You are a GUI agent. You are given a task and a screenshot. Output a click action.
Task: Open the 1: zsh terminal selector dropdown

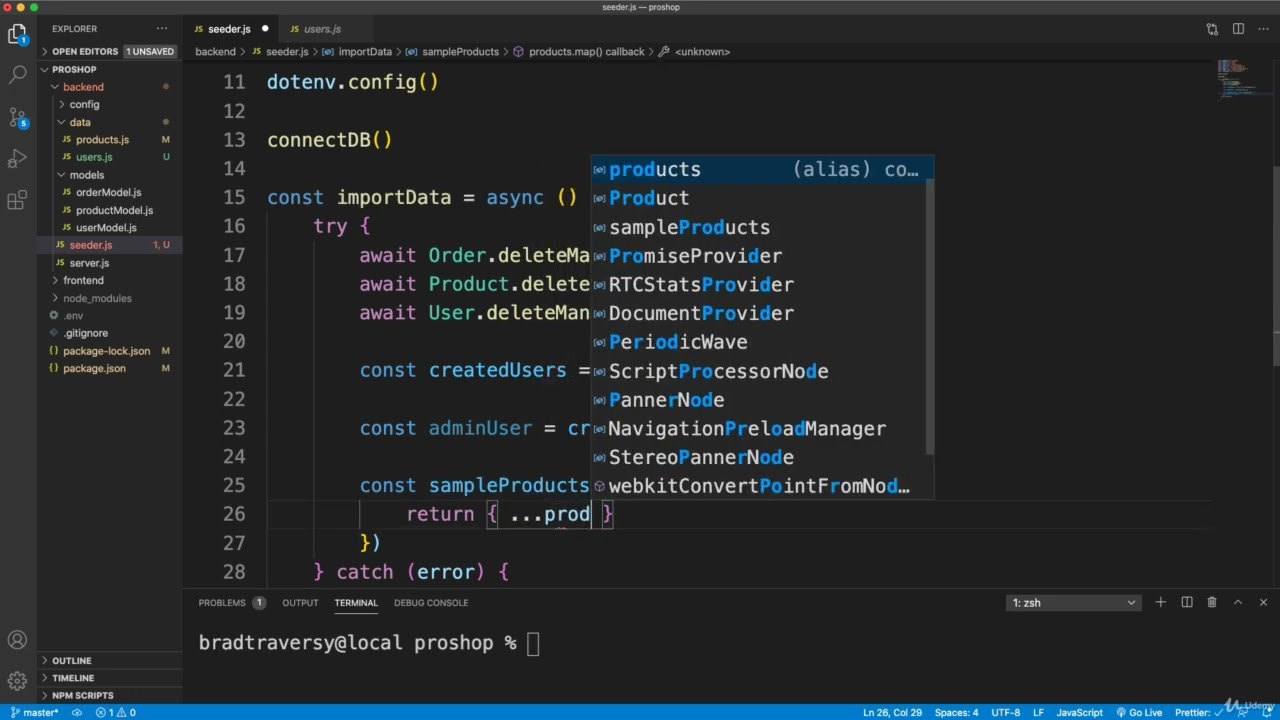point(1073,602)
